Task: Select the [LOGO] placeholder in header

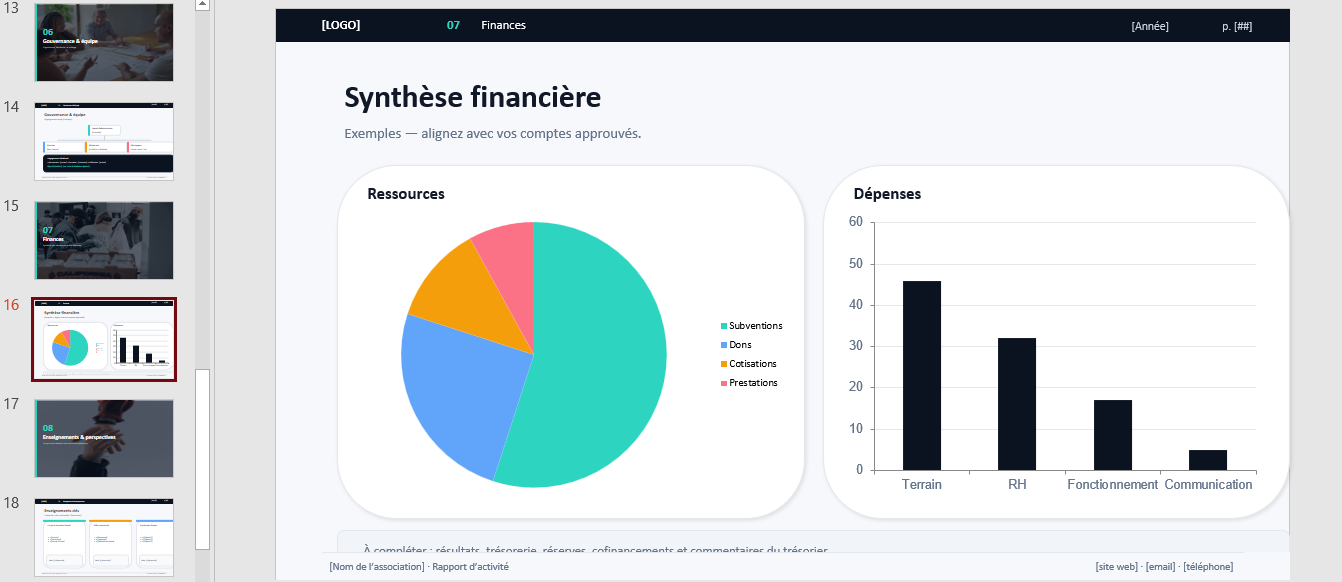Action: pyautogui.click(x=340, y=26)
